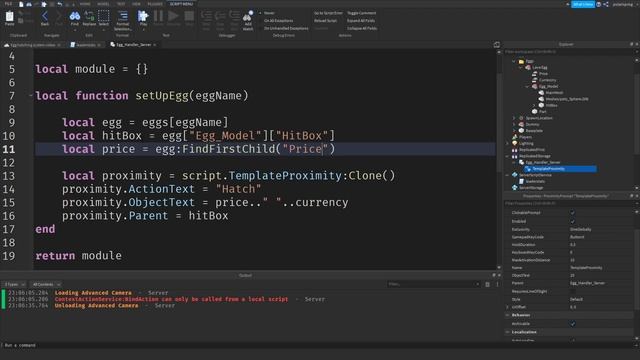
Task: Click the expand editor icon above code
Action: coord(497,44)
